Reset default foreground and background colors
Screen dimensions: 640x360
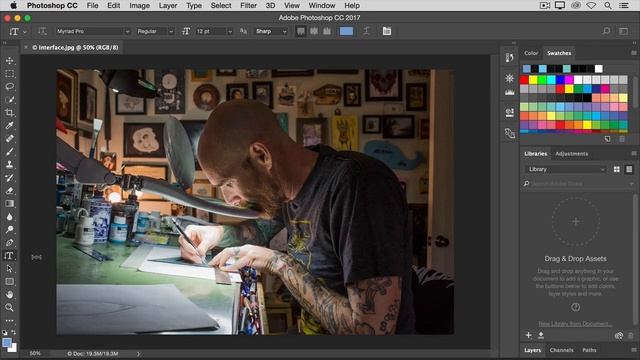tap(4, 332)
